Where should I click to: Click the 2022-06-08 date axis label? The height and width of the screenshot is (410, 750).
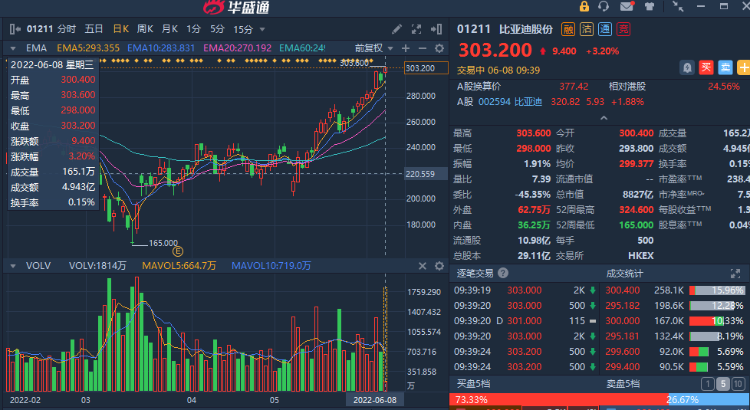coord(375,400)
